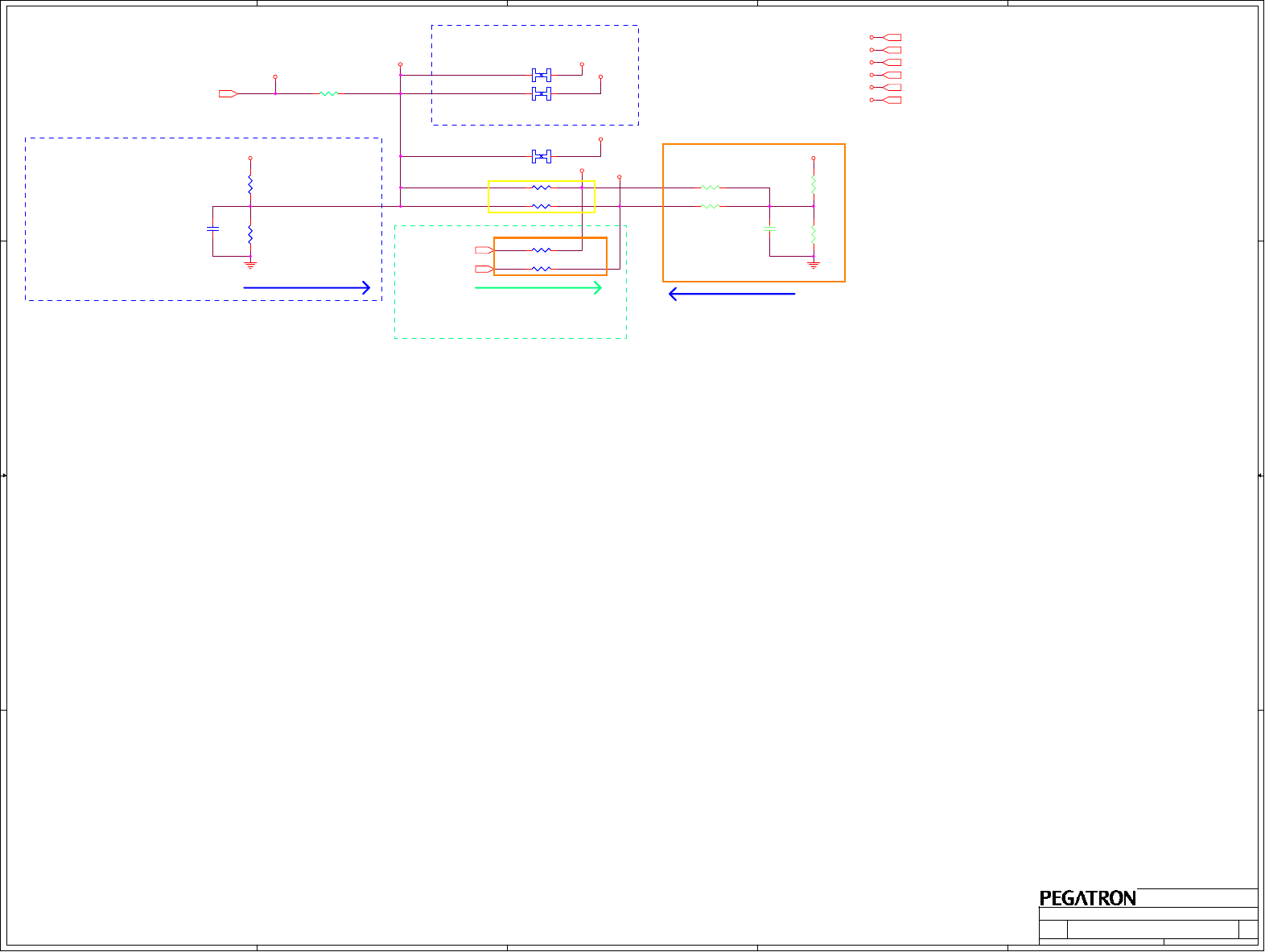Click the PEGATRON logo in title block
The image size is (1265, 952).
tap(1088, 898)
